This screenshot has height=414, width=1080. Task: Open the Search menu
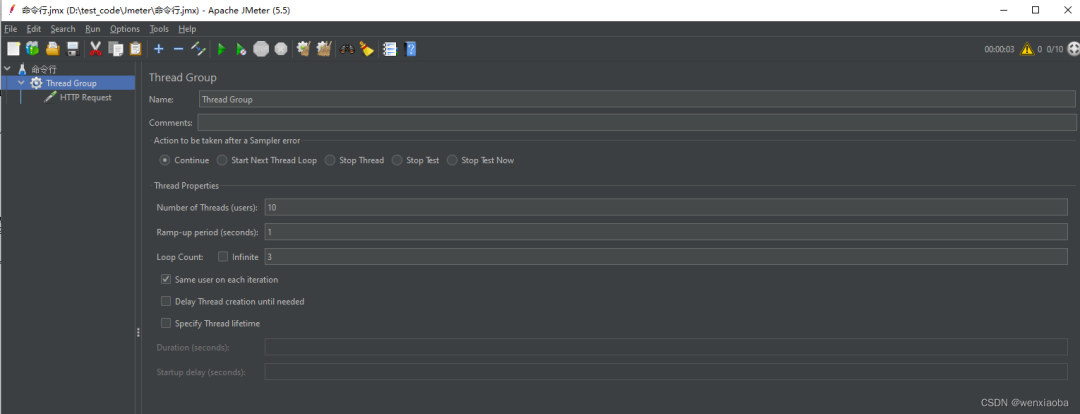[x=63, y=29]
